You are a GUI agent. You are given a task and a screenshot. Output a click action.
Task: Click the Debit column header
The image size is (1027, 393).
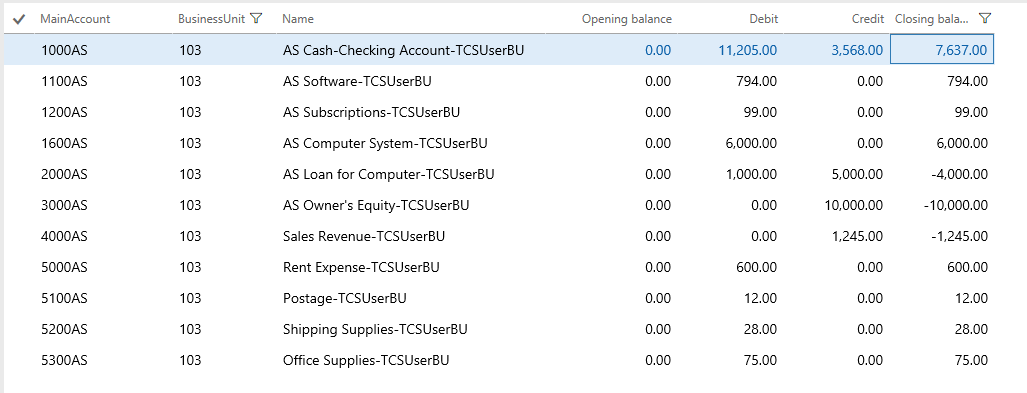764,19
